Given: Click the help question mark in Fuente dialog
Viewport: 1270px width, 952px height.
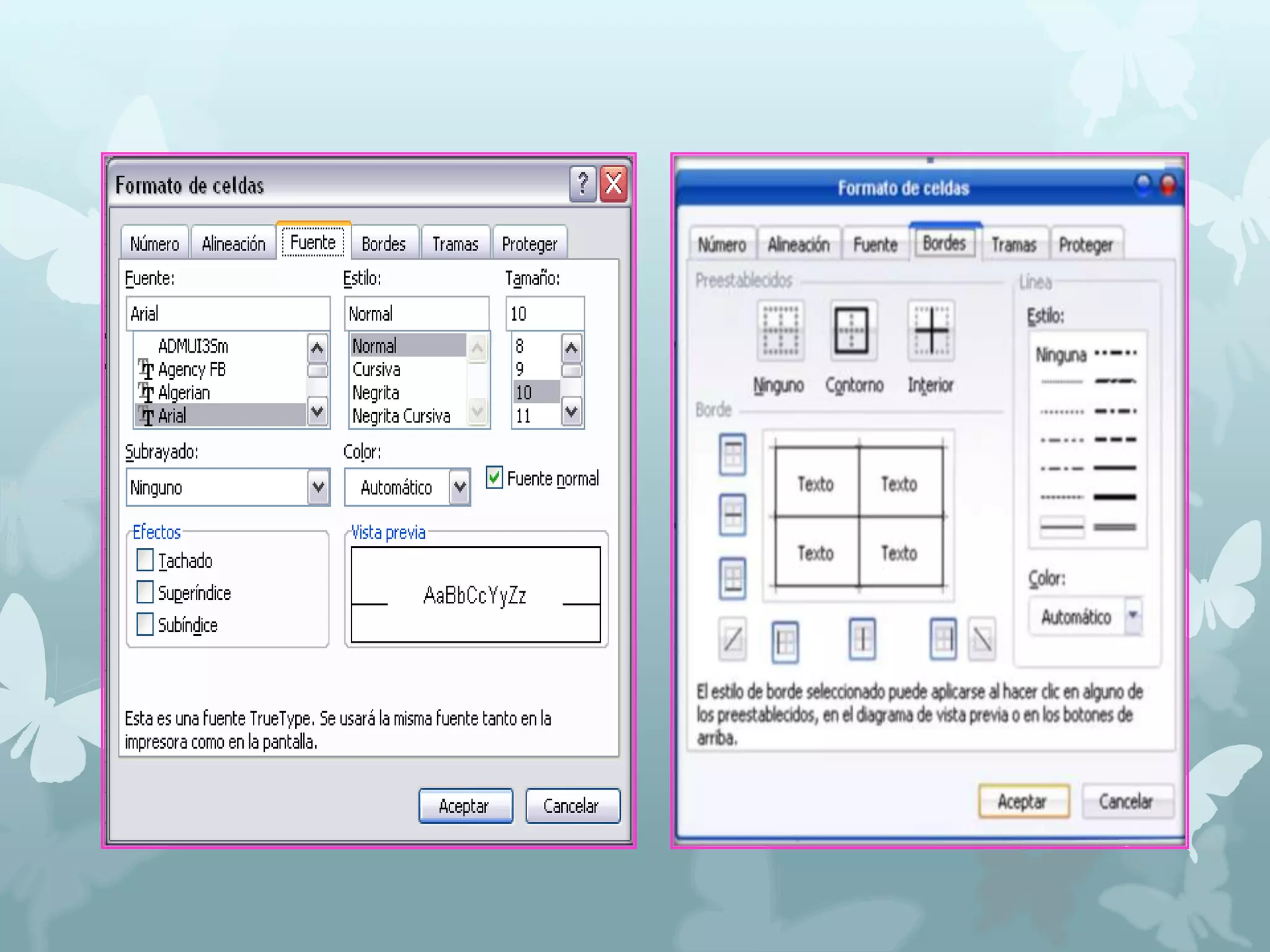Looking at the screenshot, I should 582,184.
